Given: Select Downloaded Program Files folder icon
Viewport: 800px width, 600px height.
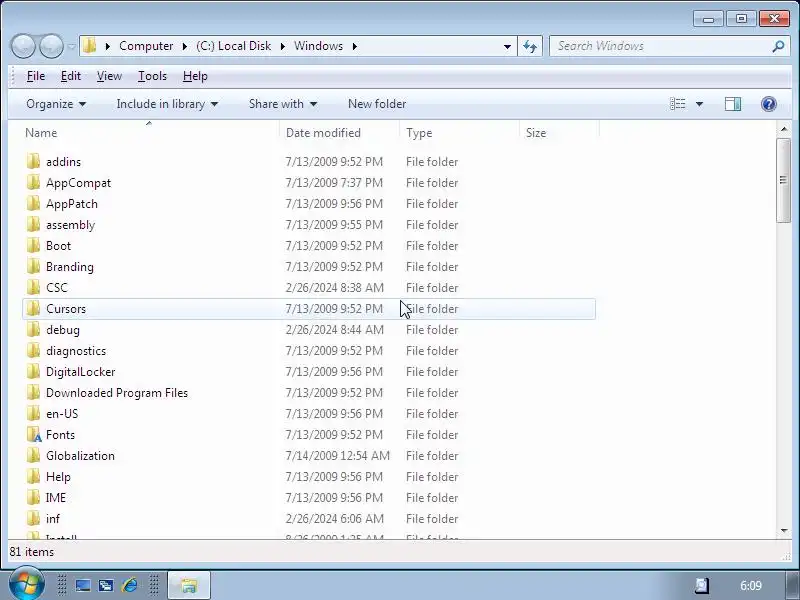Looking at the screenshot, I should [x=33, y=392].
